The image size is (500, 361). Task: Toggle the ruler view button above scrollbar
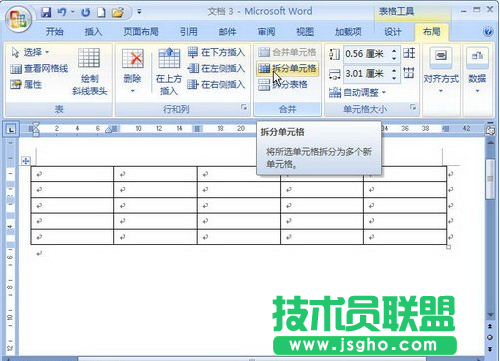pyautogui.click(x=490, y=130)
